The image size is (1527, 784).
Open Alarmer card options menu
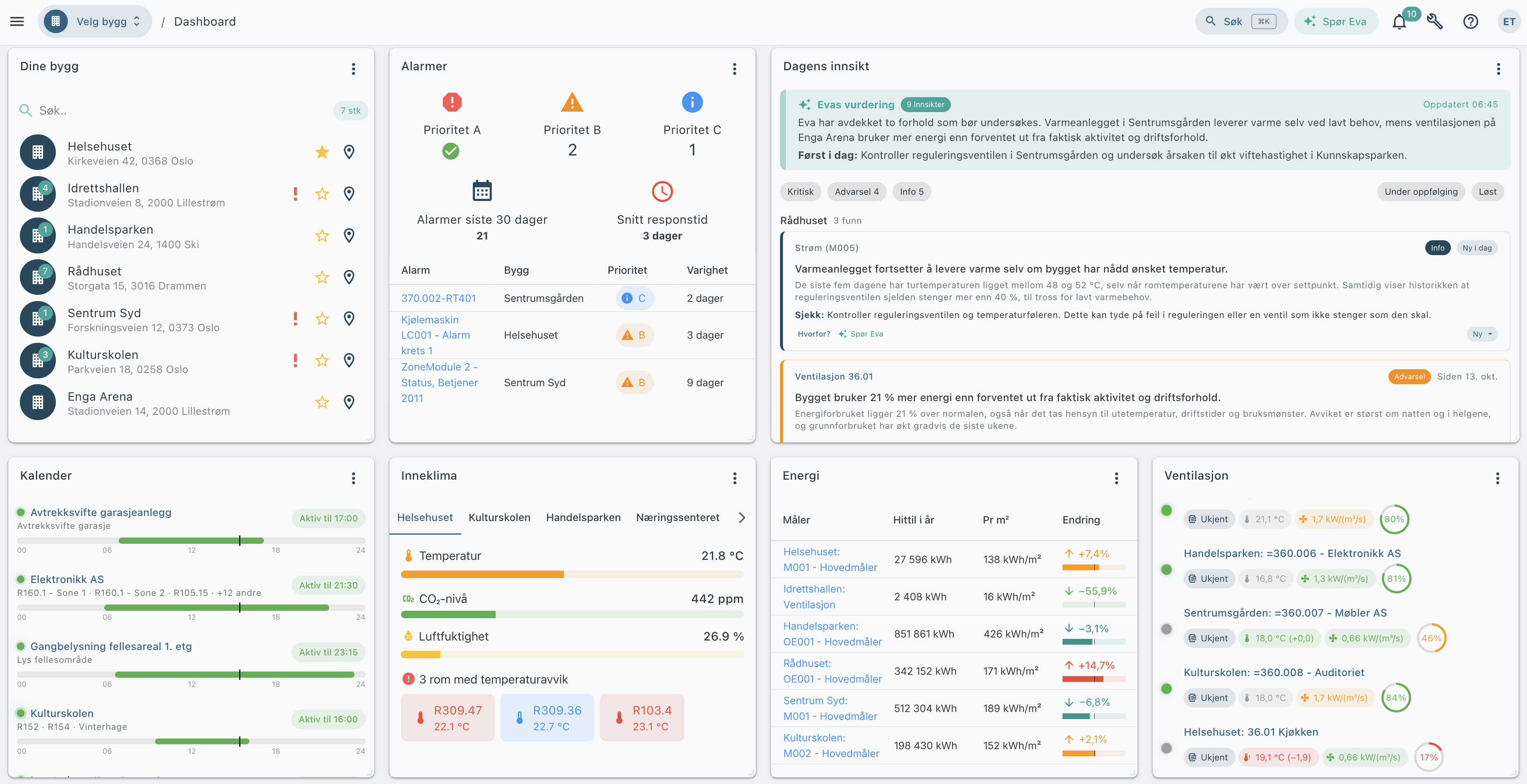[735, 69]
